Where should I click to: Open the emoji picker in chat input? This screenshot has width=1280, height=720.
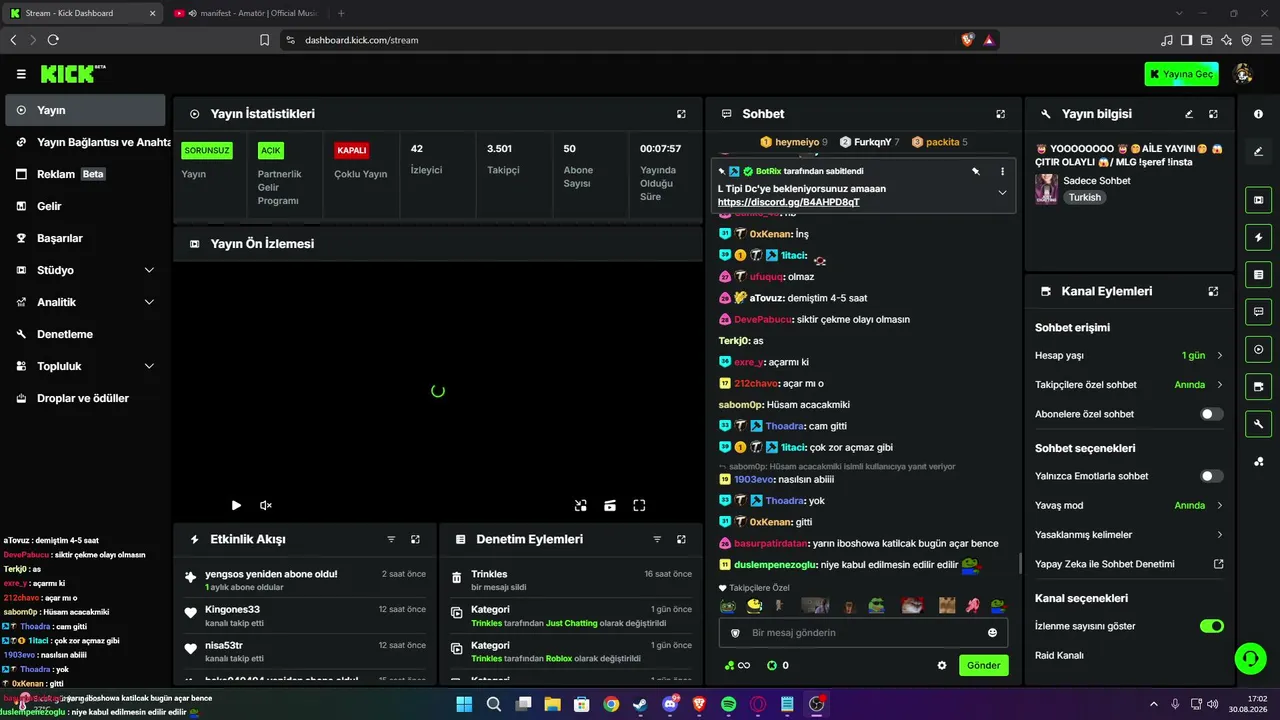click(992, 633)
